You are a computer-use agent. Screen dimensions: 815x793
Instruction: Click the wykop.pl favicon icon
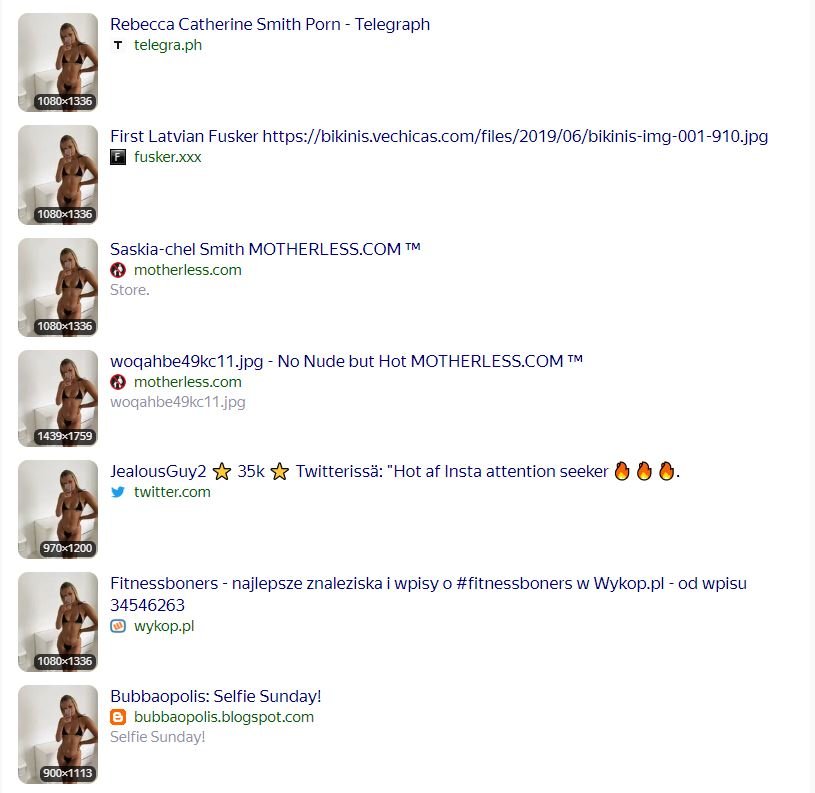[118, 626]
